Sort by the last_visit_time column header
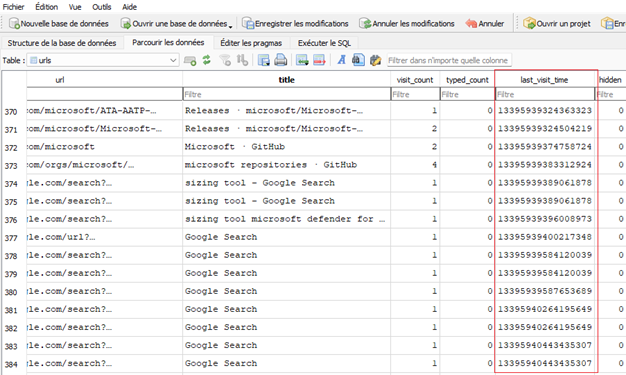 coord(544,80)
